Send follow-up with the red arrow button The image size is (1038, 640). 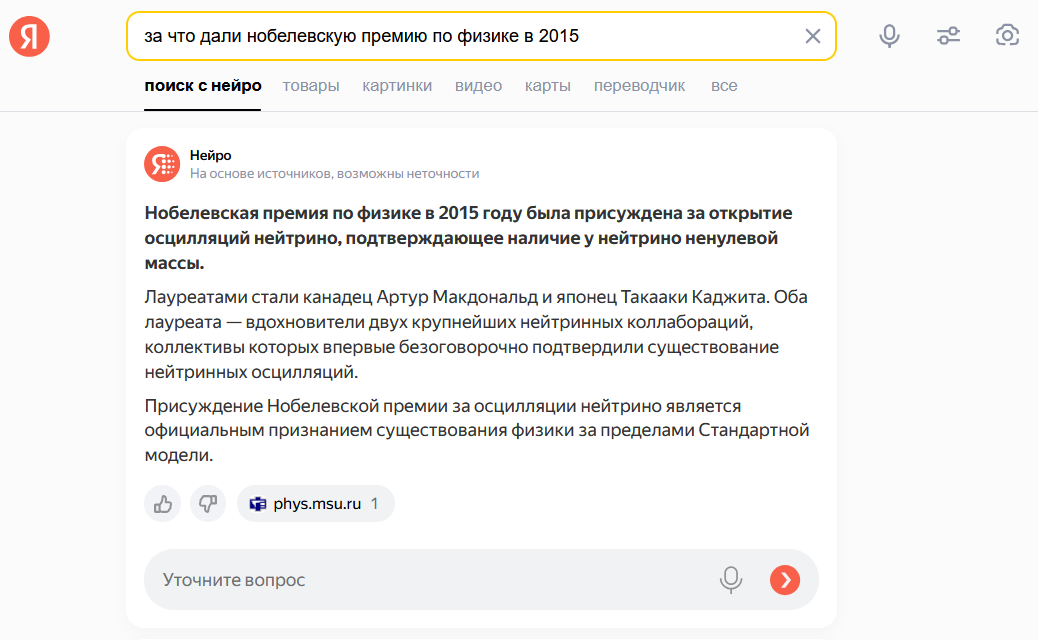pos(784,580)
